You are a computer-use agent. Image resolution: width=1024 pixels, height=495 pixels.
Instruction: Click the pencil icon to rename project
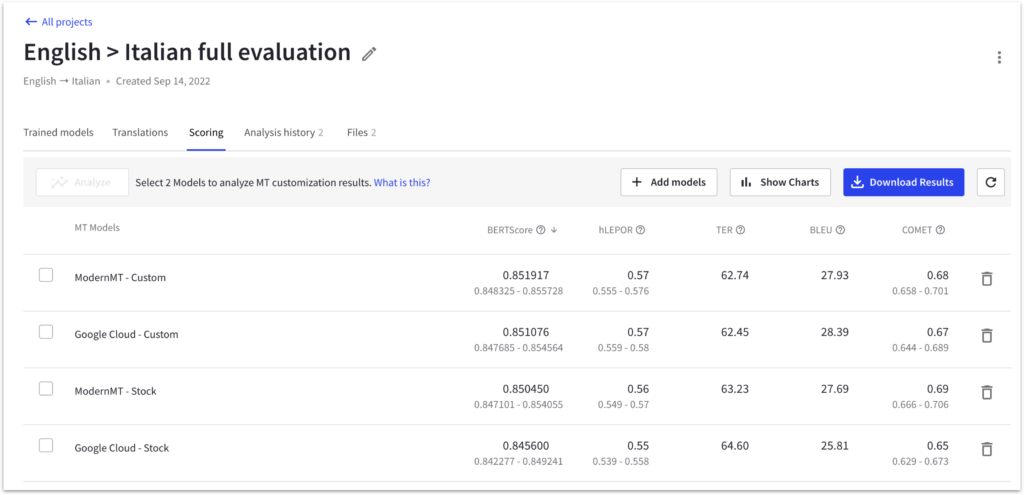[370, 54]
